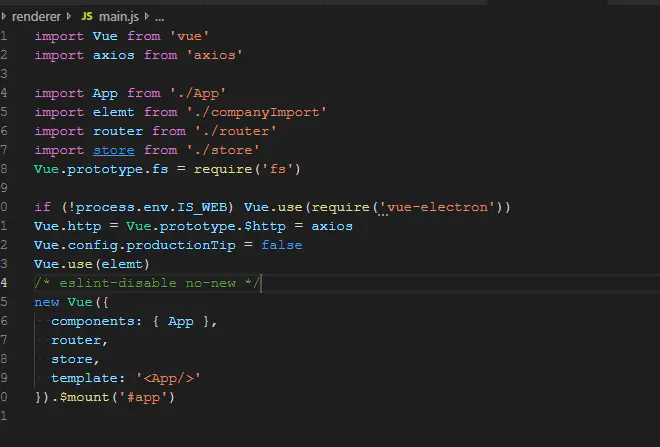This screenshot has height=447, width=660.
Task: Click the JS file type icon in breadcrumb
Action: (x=87, y=16)
